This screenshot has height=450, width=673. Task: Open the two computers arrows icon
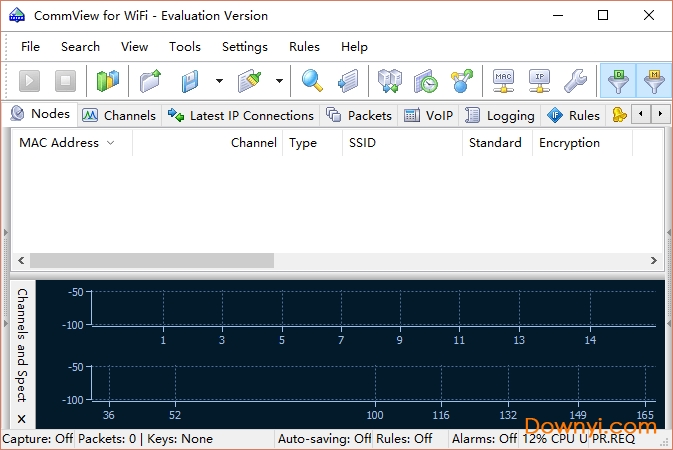pos(390,81)
